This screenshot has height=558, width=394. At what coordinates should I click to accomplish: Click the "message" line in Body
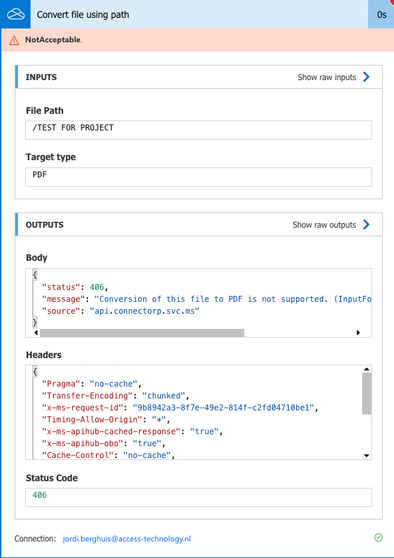pos(206,299)
